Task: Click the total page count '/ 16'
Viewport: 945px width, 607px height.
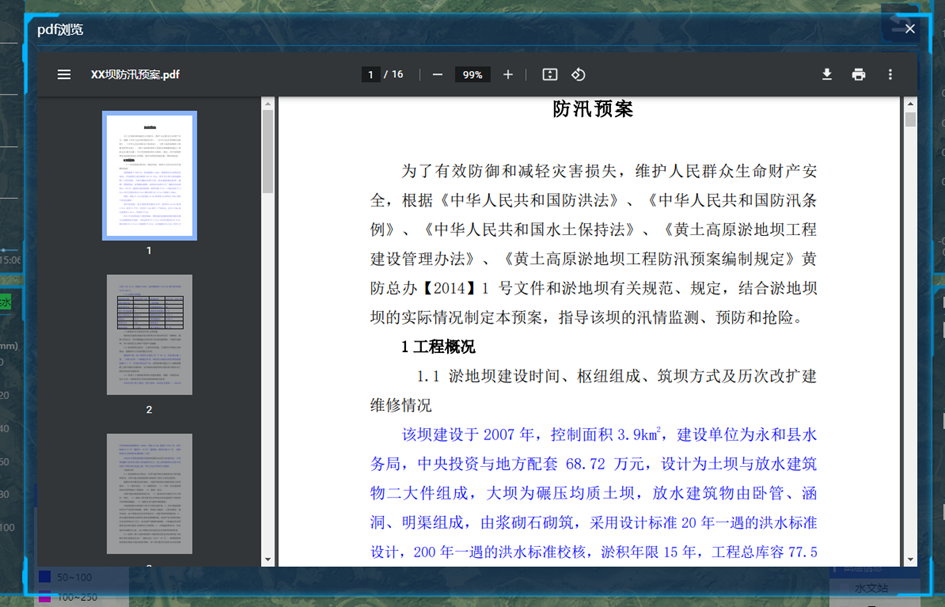Action: coord(394,74)
